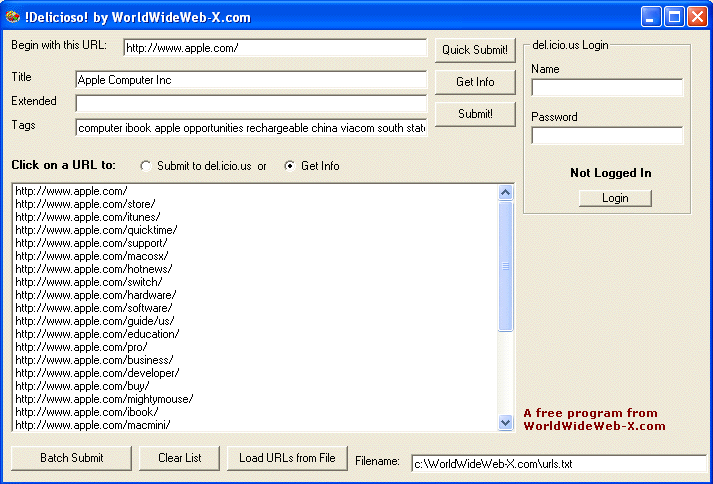Click the empty Extended input field
The image size is (713, 484).
click(x=251, y=104)
